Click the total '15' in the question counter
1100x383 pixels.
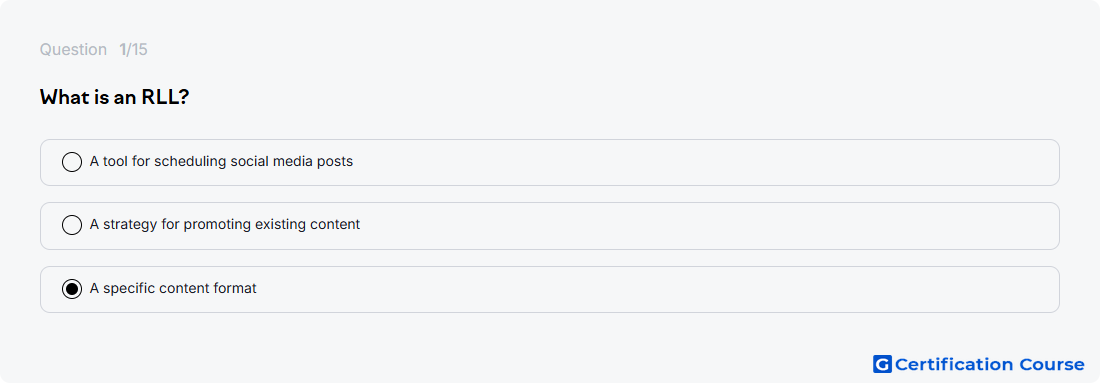coord(140,50)
